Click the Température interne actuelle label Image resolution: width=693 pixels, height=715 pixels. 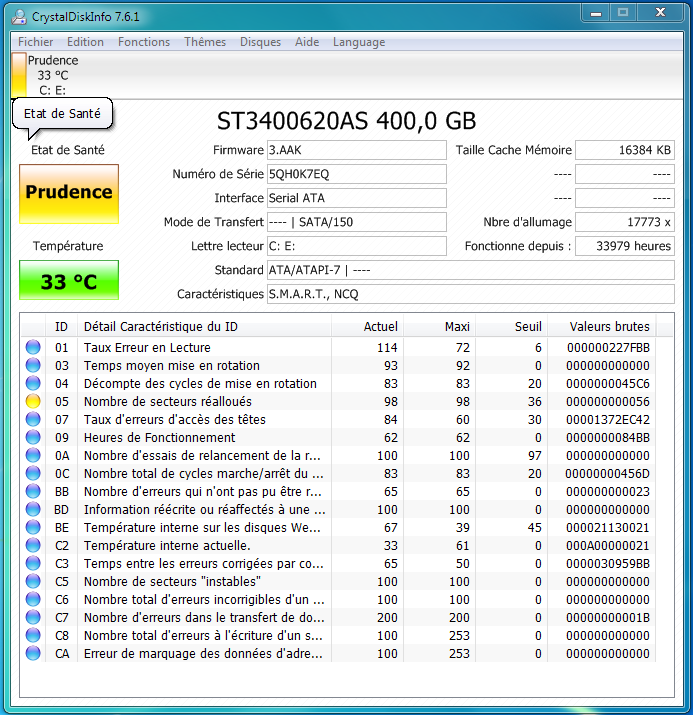(x=167, y=545)
